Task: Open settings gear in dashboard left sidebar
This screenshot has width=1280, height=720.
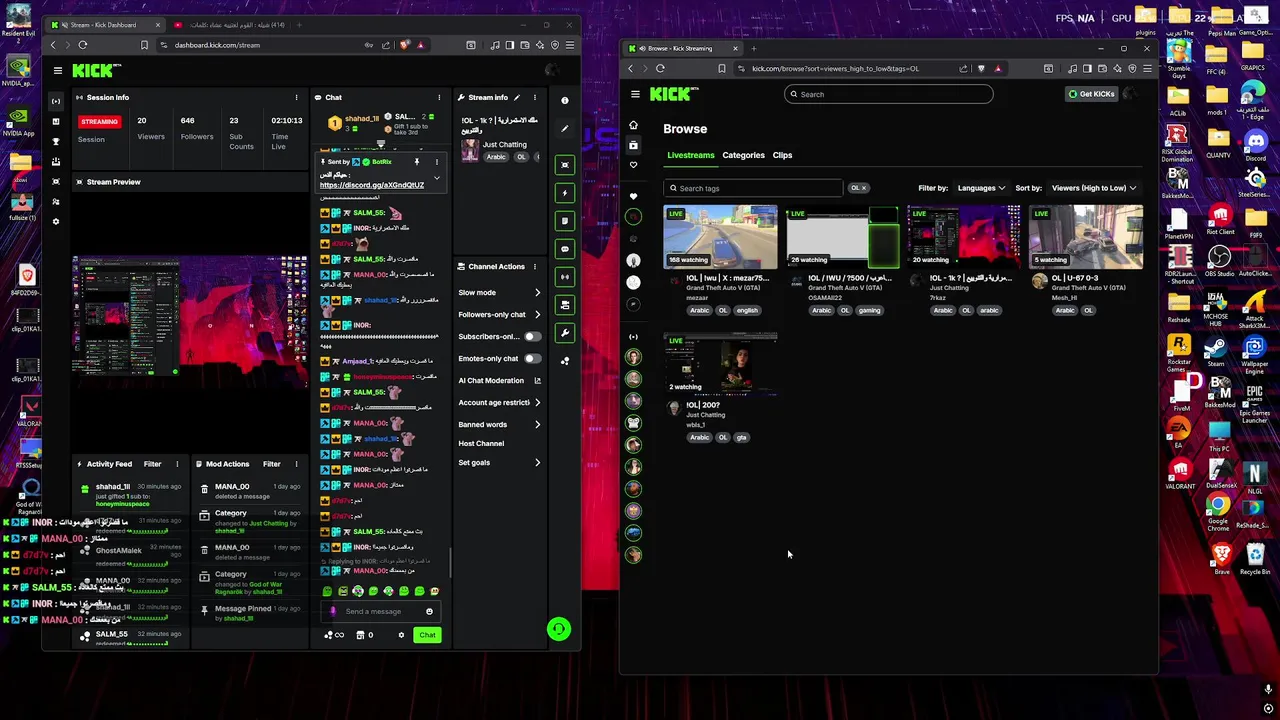Action: (56, 221)
